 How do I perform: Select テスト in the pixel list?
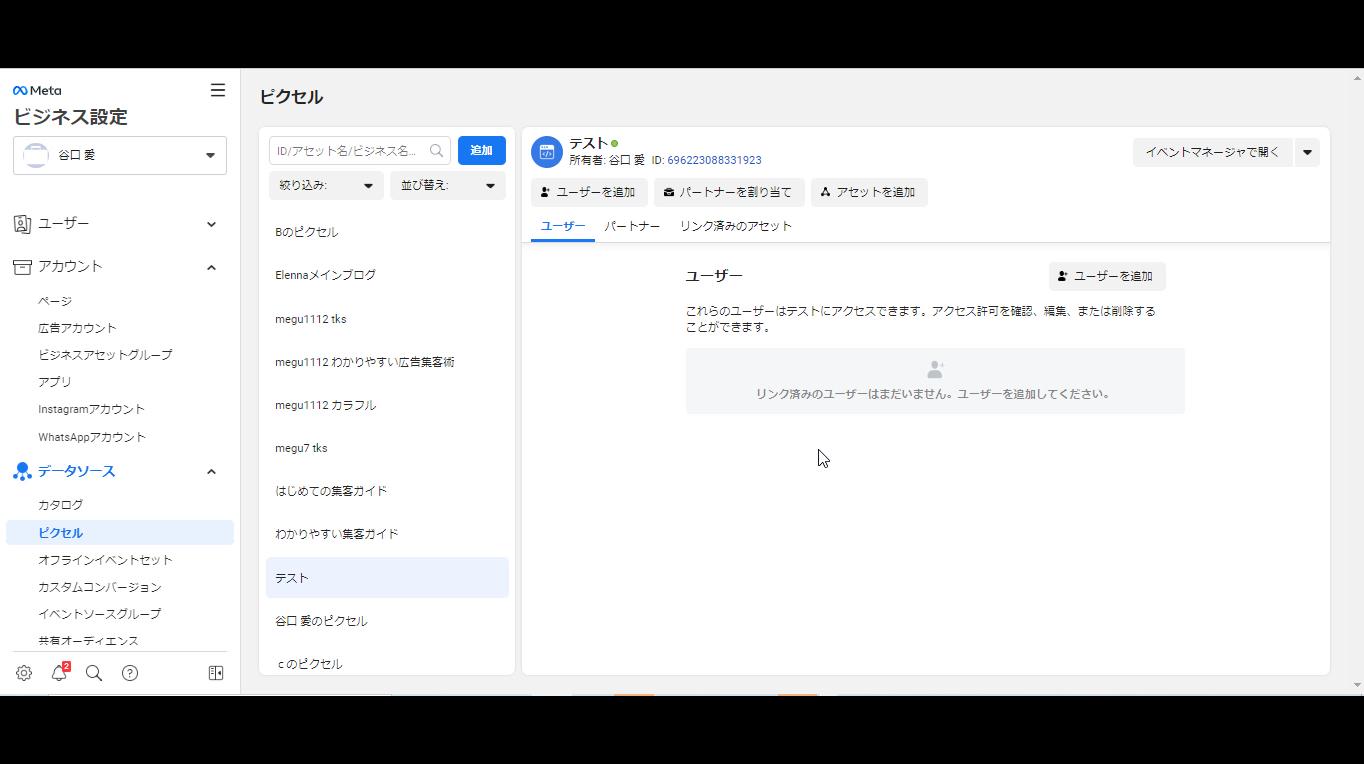[x=387, y=578]
